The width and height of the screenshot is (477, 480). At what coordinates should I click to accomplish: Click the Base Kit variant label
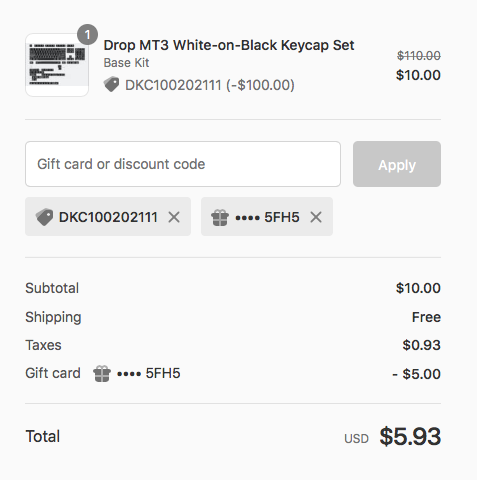pos(126,63)
